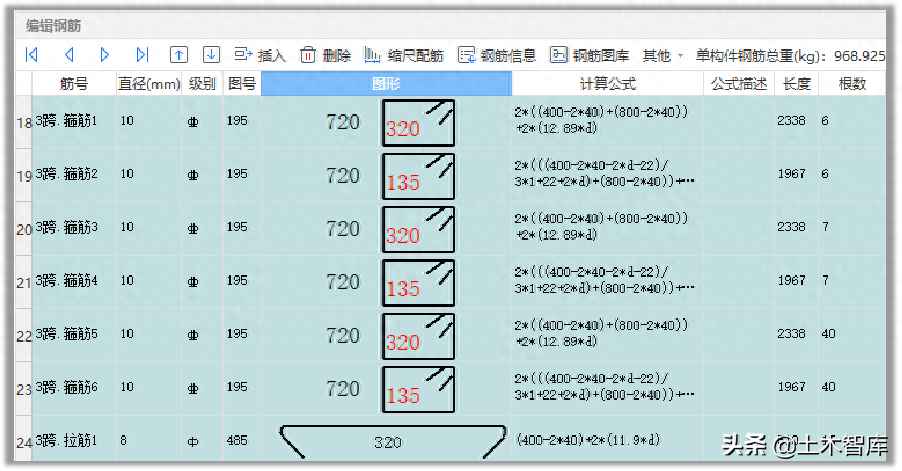Click drawing number 485 in row 24

click(237, 441)
